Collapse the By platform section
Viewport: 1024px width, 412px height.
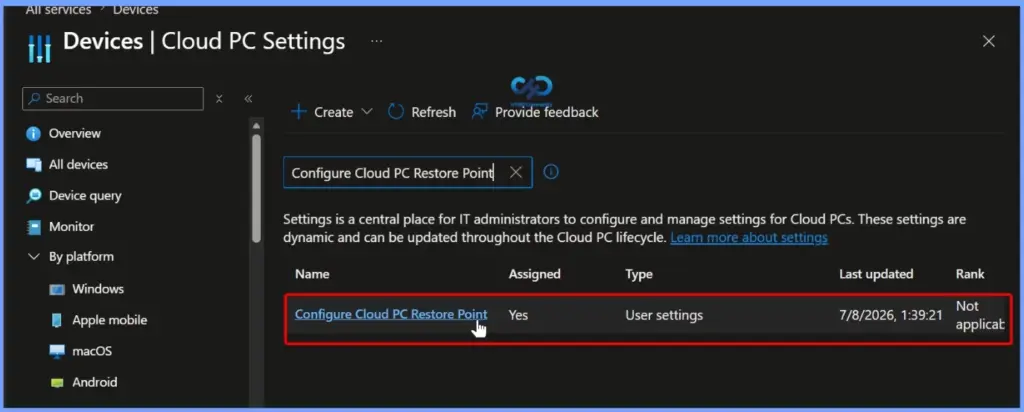click(x=34, y=257)
